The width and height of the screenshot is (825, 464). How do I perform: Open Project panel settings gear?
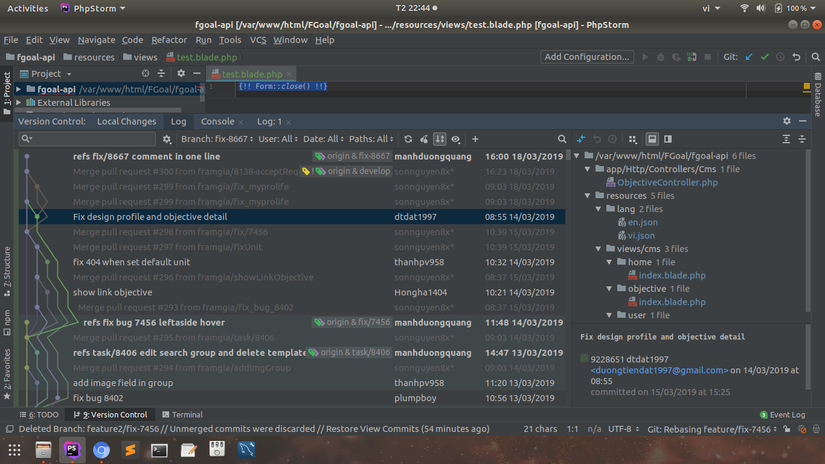pyautogui.click(x=181, y=74)
